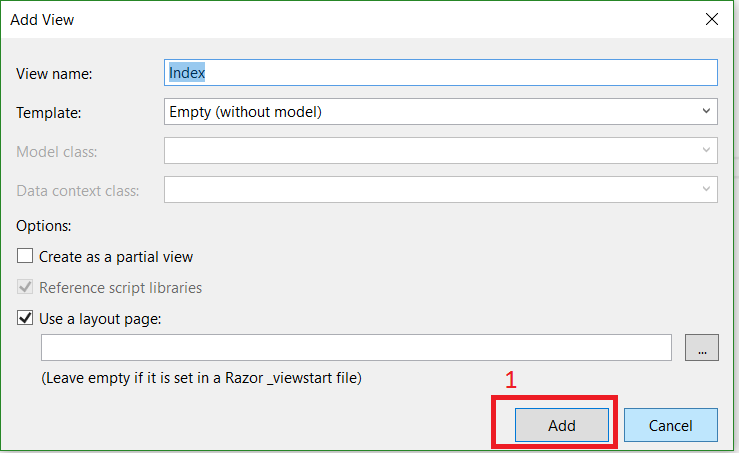Click the layout page path text box

pyautogui.click(x=355, y=348)
